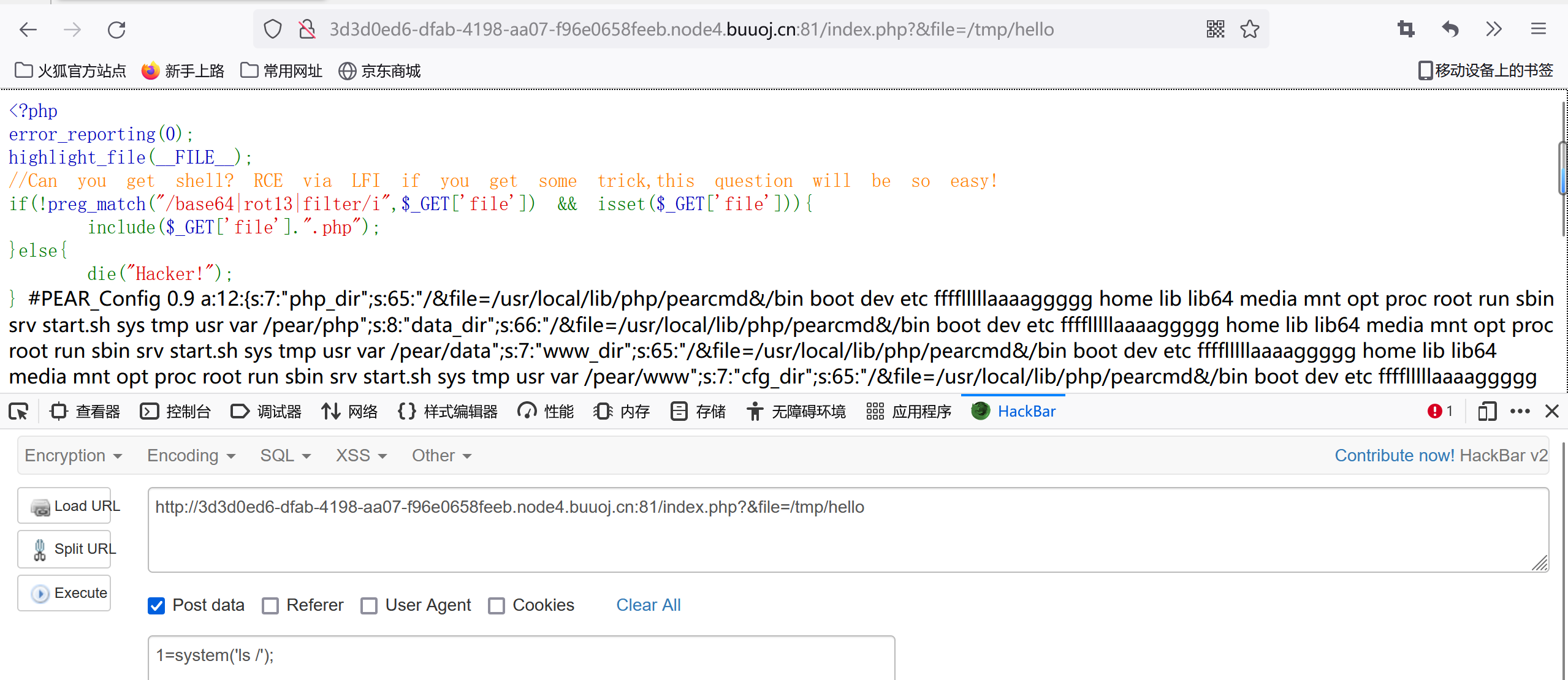This screenshot has height=680, width=1568.
Task: Enable the Cookies checkbox
Action: (x=496, y=606)
